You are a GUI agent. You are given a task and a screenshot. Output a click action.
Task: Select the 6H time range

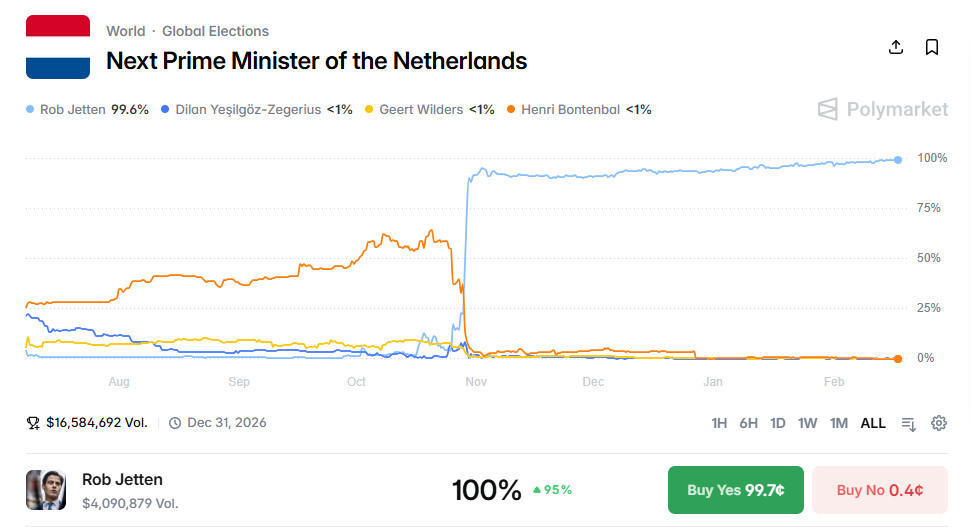[748, 423]
